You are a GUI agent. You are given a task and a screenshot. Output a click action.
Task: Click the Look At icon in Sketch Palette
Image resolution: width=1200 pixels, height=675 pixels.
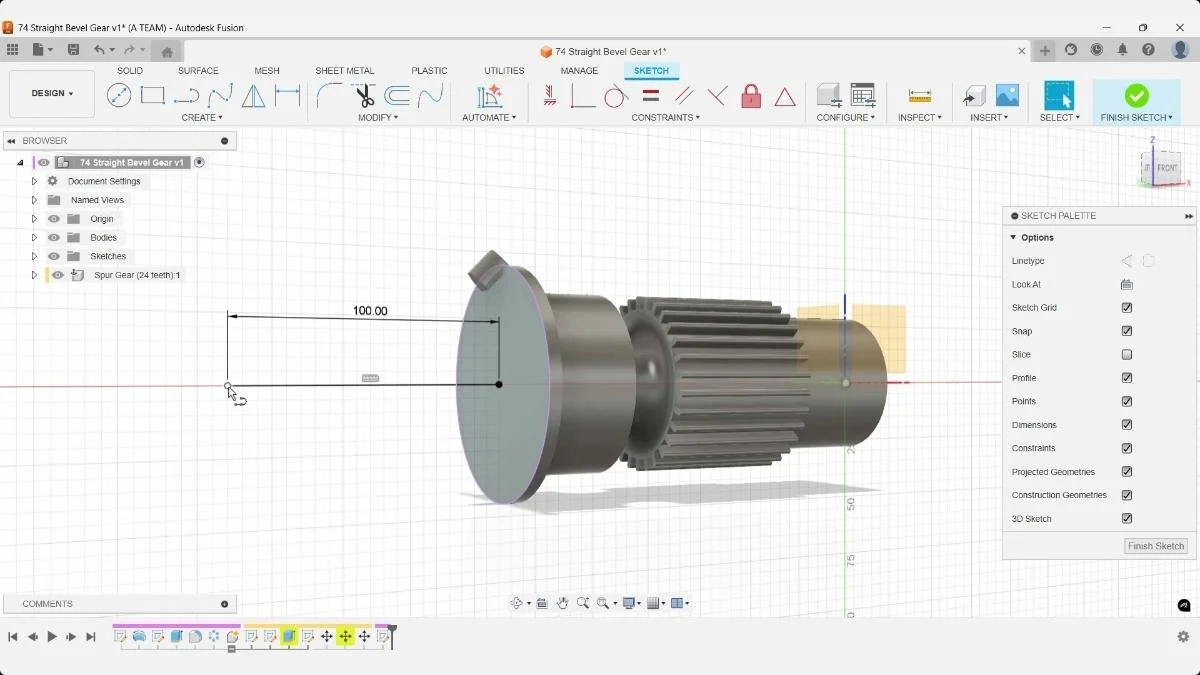point(1127,284)
